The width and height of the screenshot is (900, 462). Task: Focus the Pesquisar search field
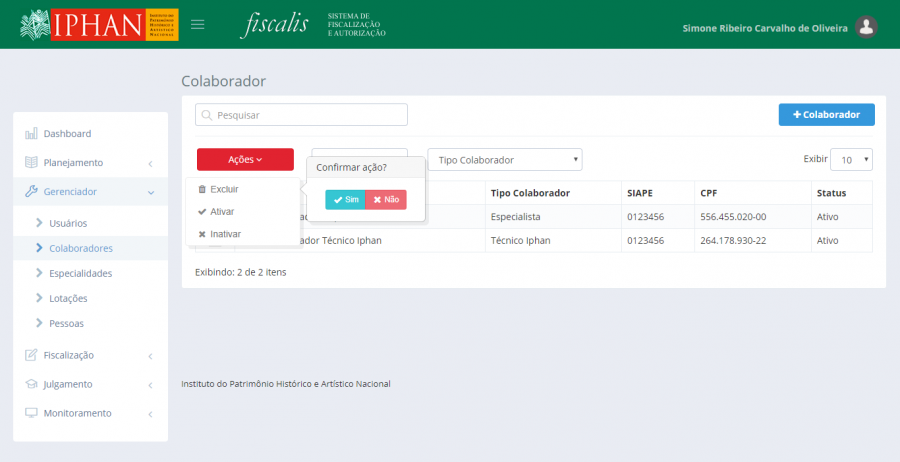coord(301,115)
